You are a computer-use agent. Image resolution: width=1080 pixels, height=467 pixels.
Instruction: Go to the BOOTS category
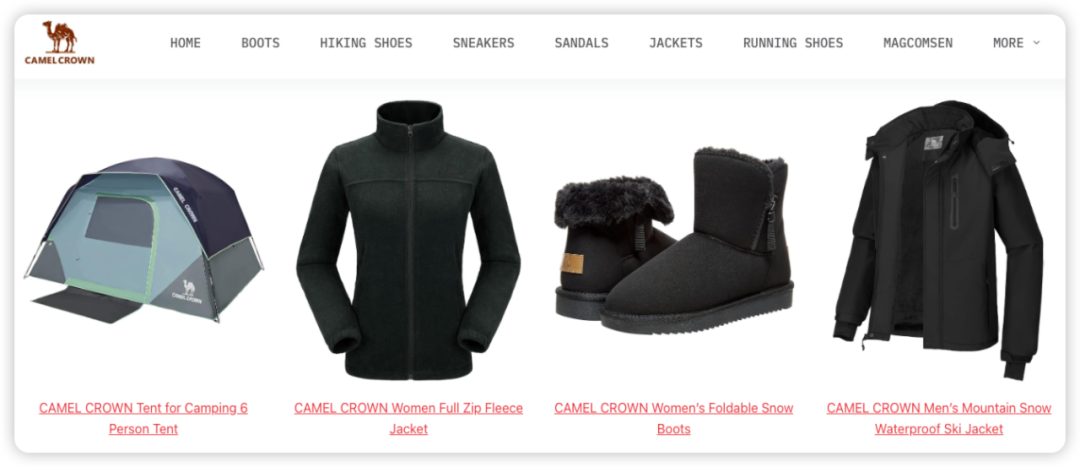pos(260,43)
